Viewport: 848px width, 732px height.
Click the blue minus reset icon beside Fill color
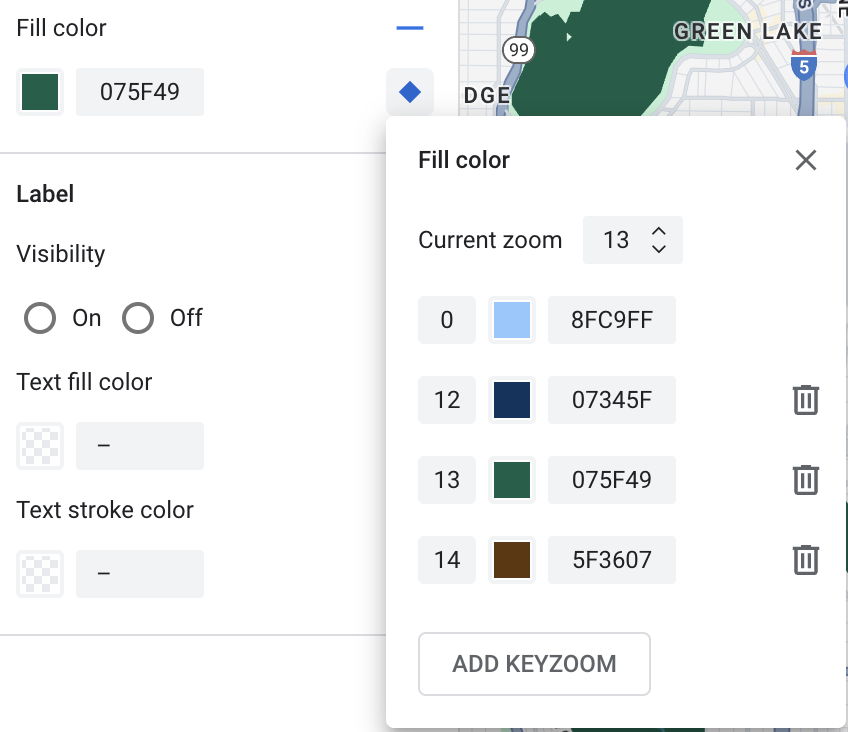410,28
